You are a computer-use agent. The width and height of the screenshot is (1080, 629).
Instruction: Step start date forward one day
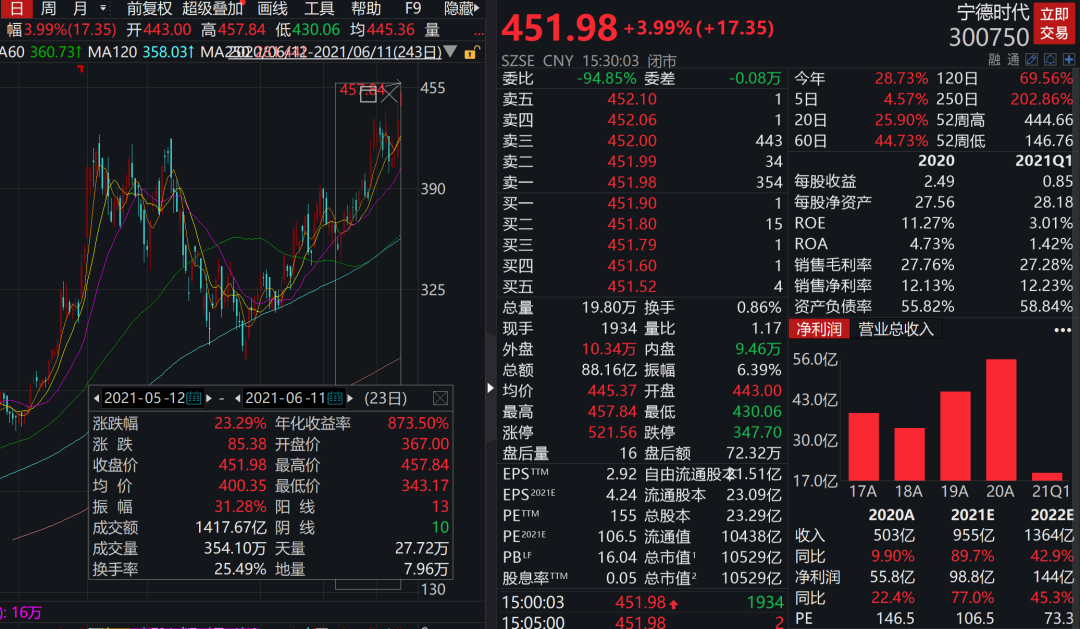[x=209, y=398]
